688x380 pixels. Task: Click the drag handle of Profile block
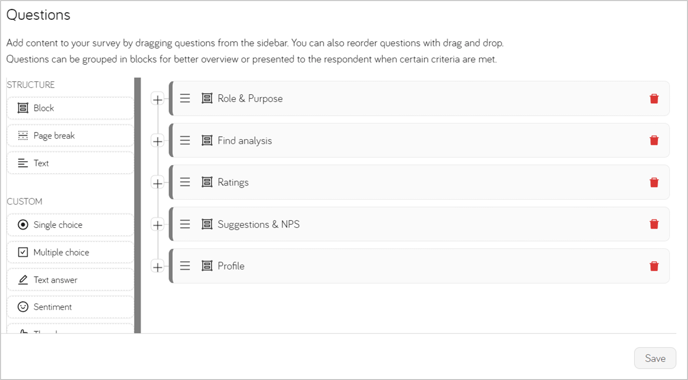pos(185,266)
